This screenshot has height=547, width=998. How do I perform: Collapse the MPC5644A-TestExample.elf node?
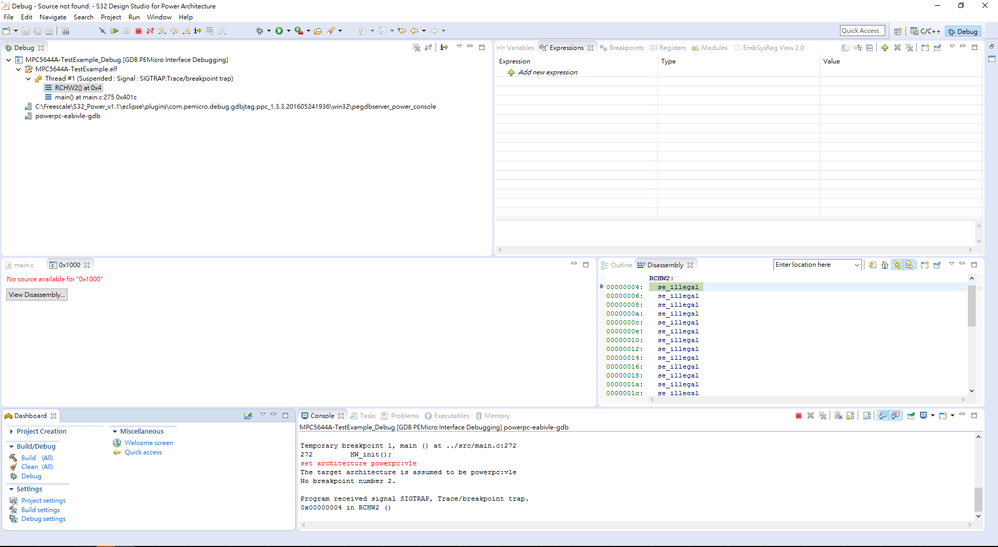[18, 69]
